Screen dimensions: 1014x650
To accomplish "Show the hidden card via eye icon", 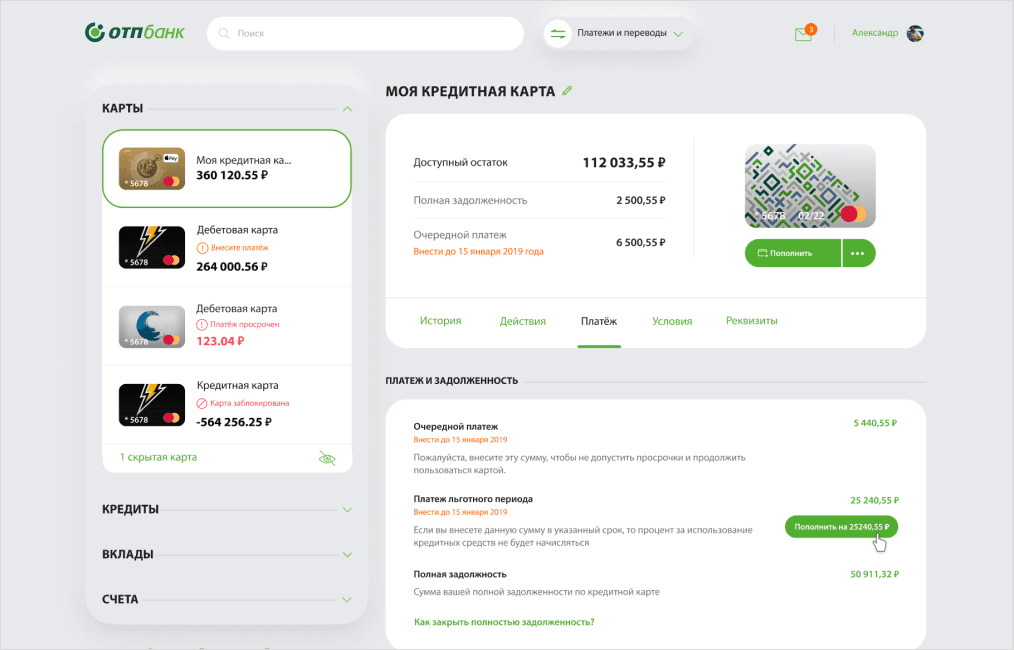I will 326,458.
